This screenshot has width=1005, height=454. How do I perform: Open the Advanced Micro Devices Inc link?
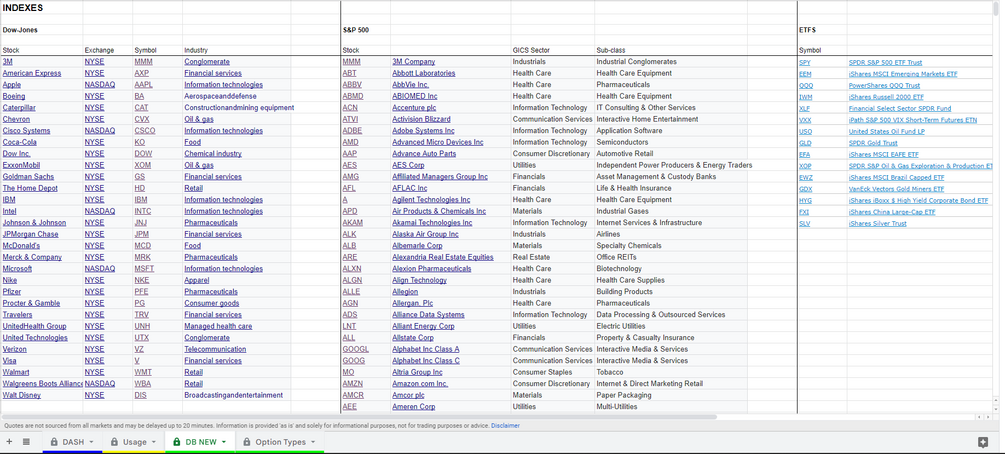pyautogui.click(x=438, y=142)
